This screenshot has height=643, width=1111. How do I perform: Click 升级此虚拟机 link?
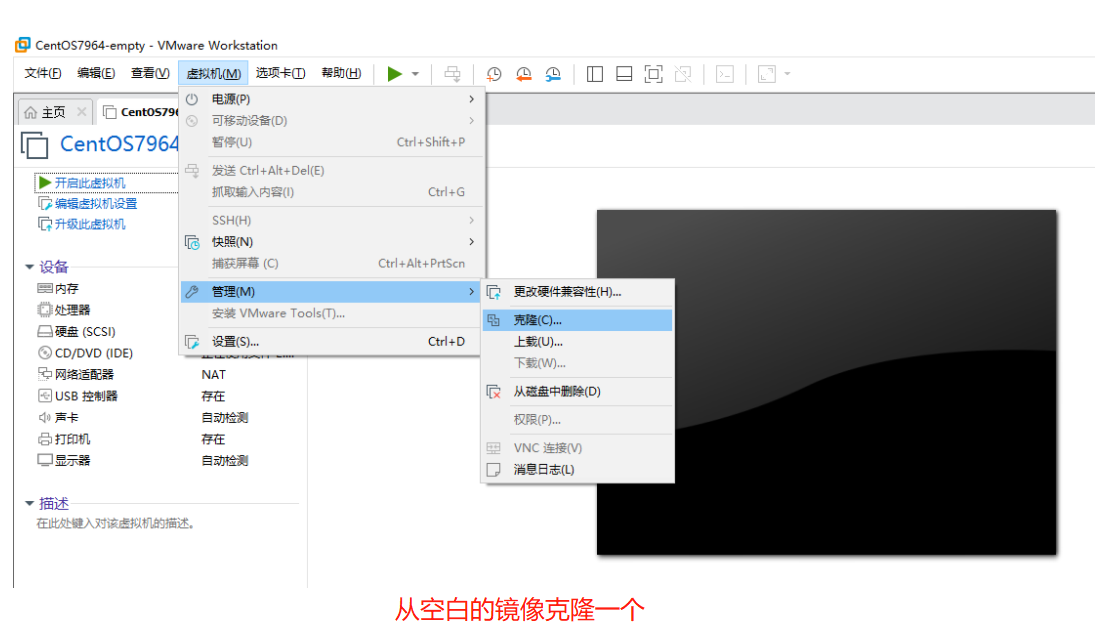[90, 224]
